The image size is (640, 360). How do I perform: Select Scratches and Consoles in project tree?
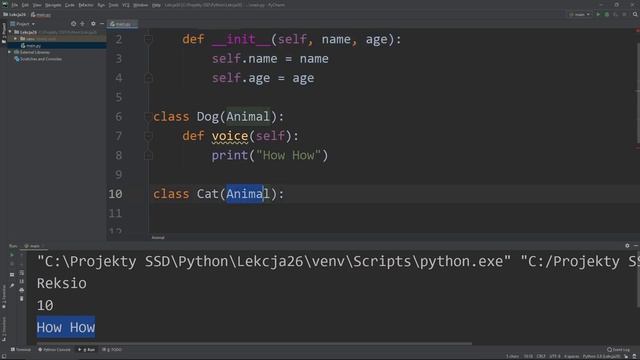tap(38, 59)
